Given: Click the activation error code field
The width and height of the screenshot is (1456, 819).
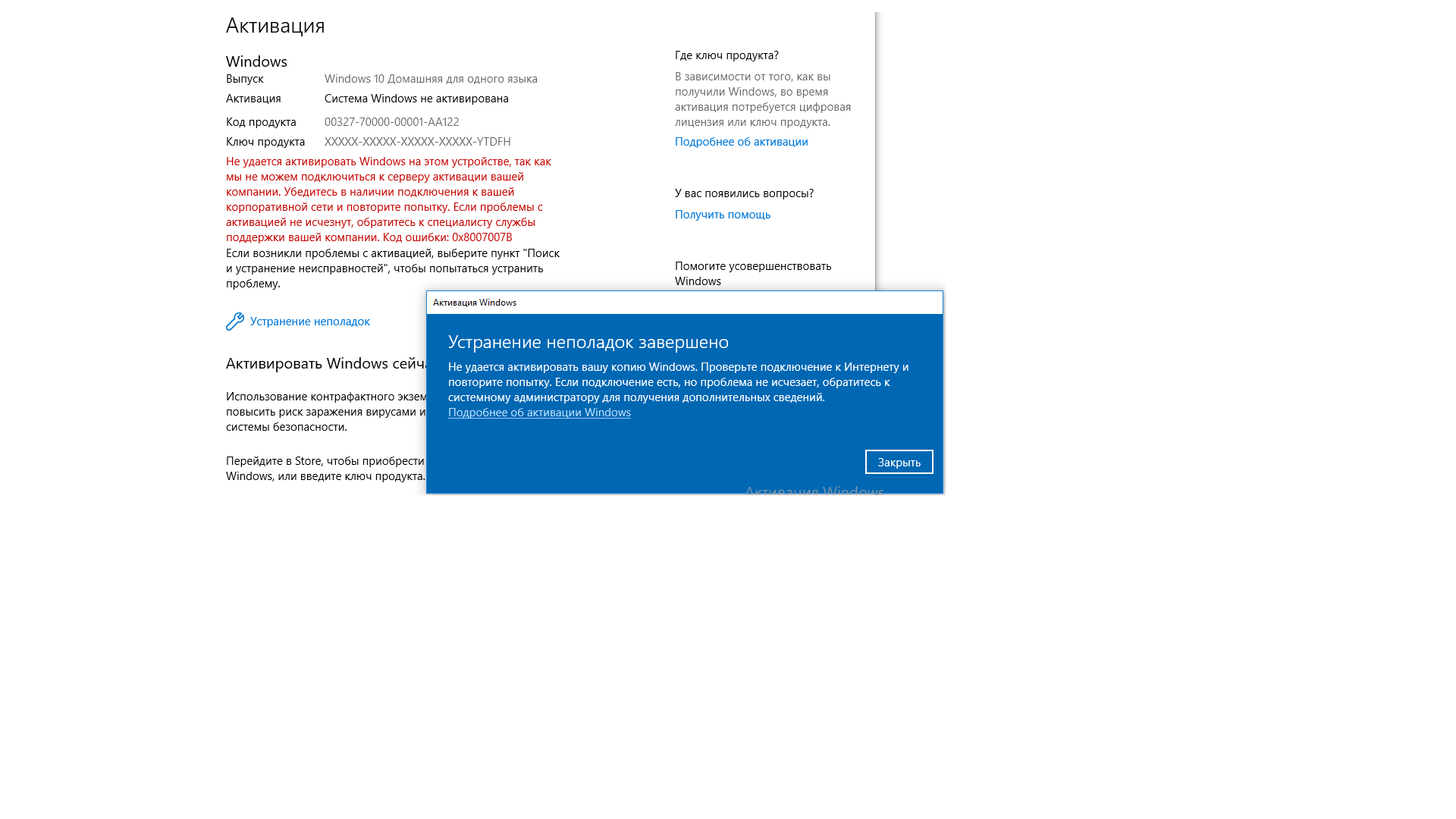Looking at the screenshot, I should [481, 237].
